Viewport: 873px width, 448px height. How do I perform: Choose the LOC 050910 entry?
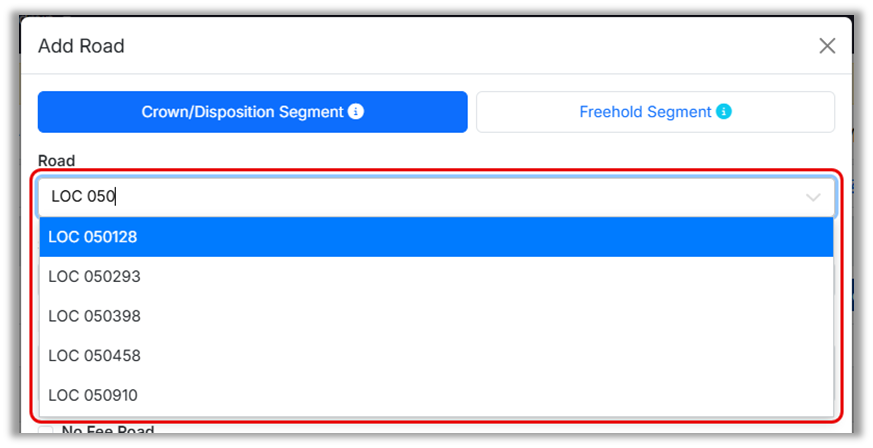point(93,396)
